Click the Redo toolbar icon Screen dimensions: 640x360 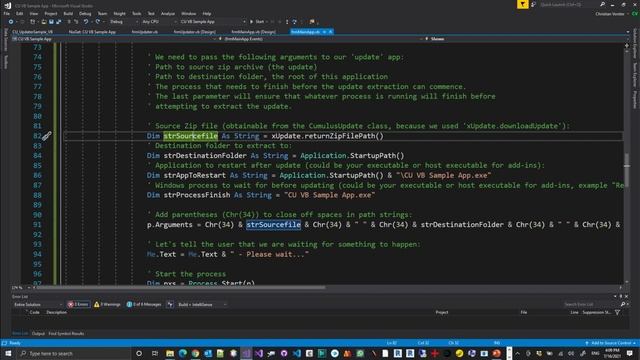pos(98,22)
